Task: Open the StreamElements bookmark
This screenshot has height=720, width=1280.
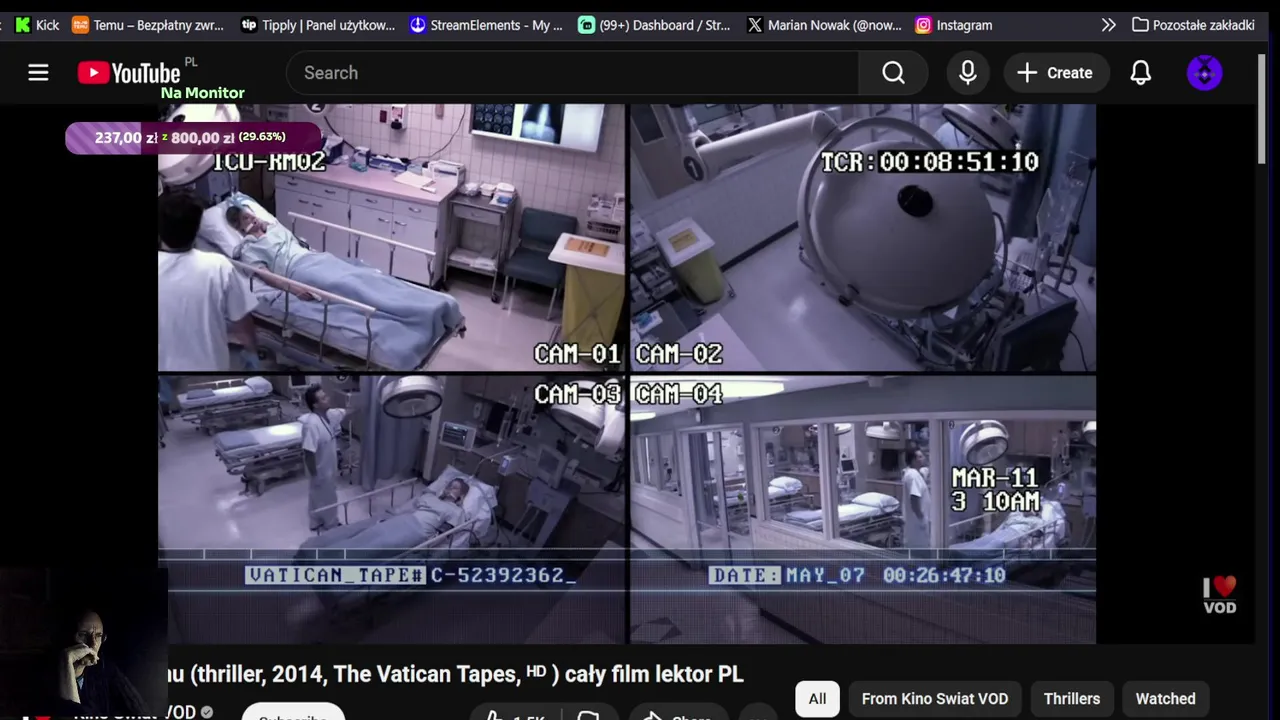Action: tap(486, 25)
